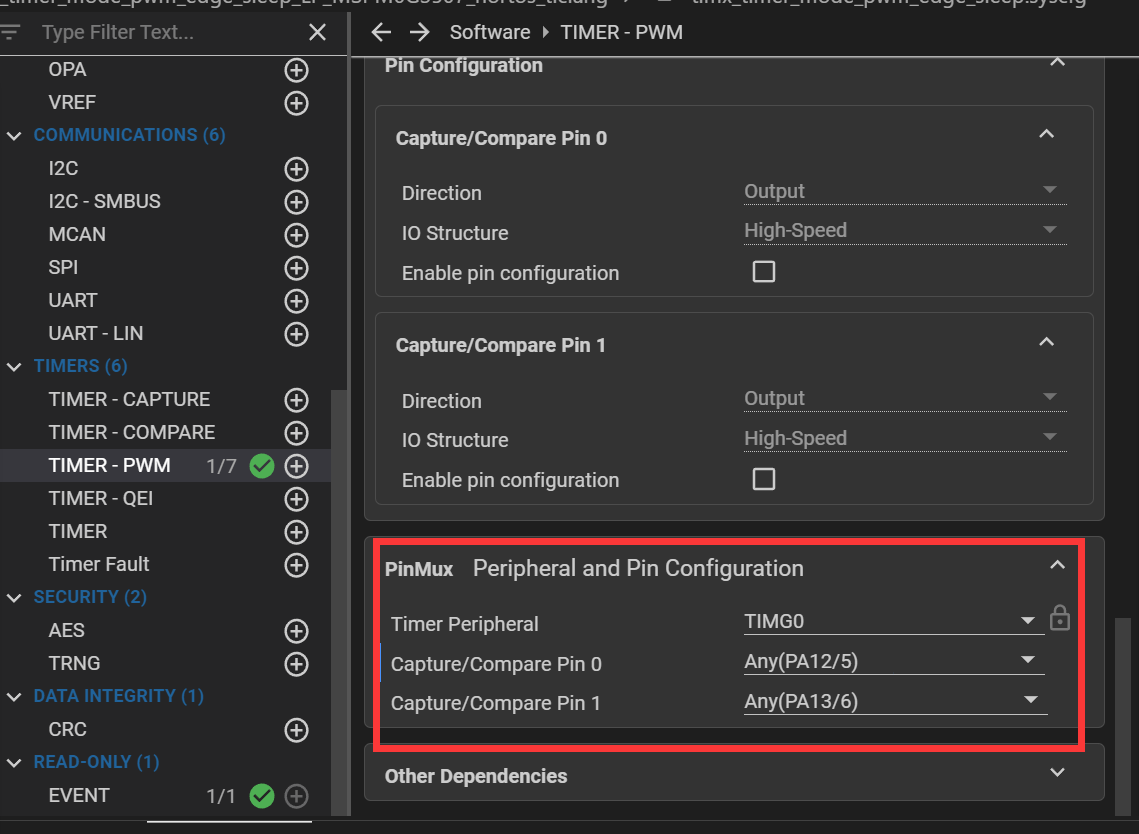This screenshot has width=1139, height=834.
Task: Click the lock icon beside Timer Peripheral
Action: pyautogui.click(x=1060, y=620)
